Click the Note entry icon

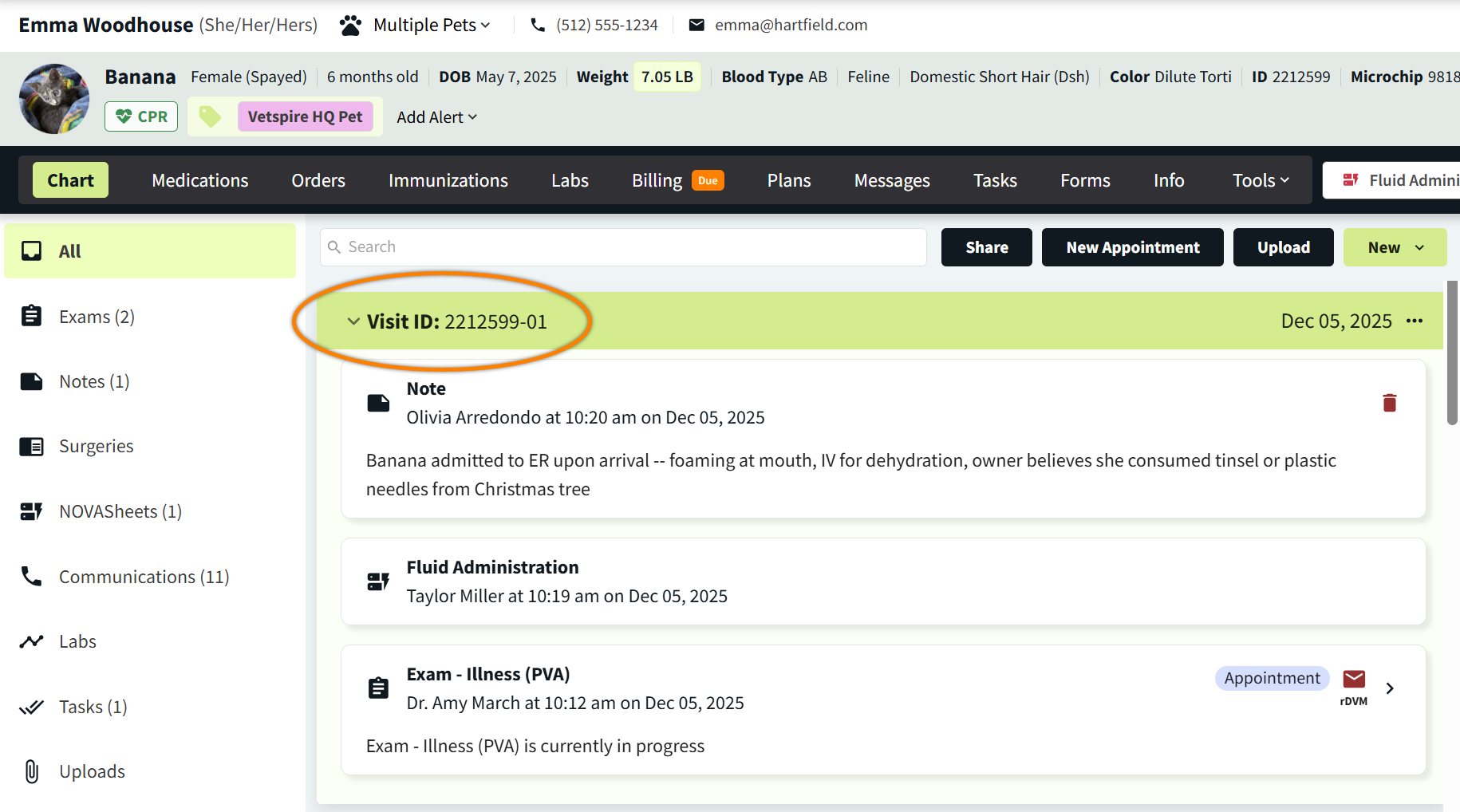pyautogui.click(x=378, y=403)
